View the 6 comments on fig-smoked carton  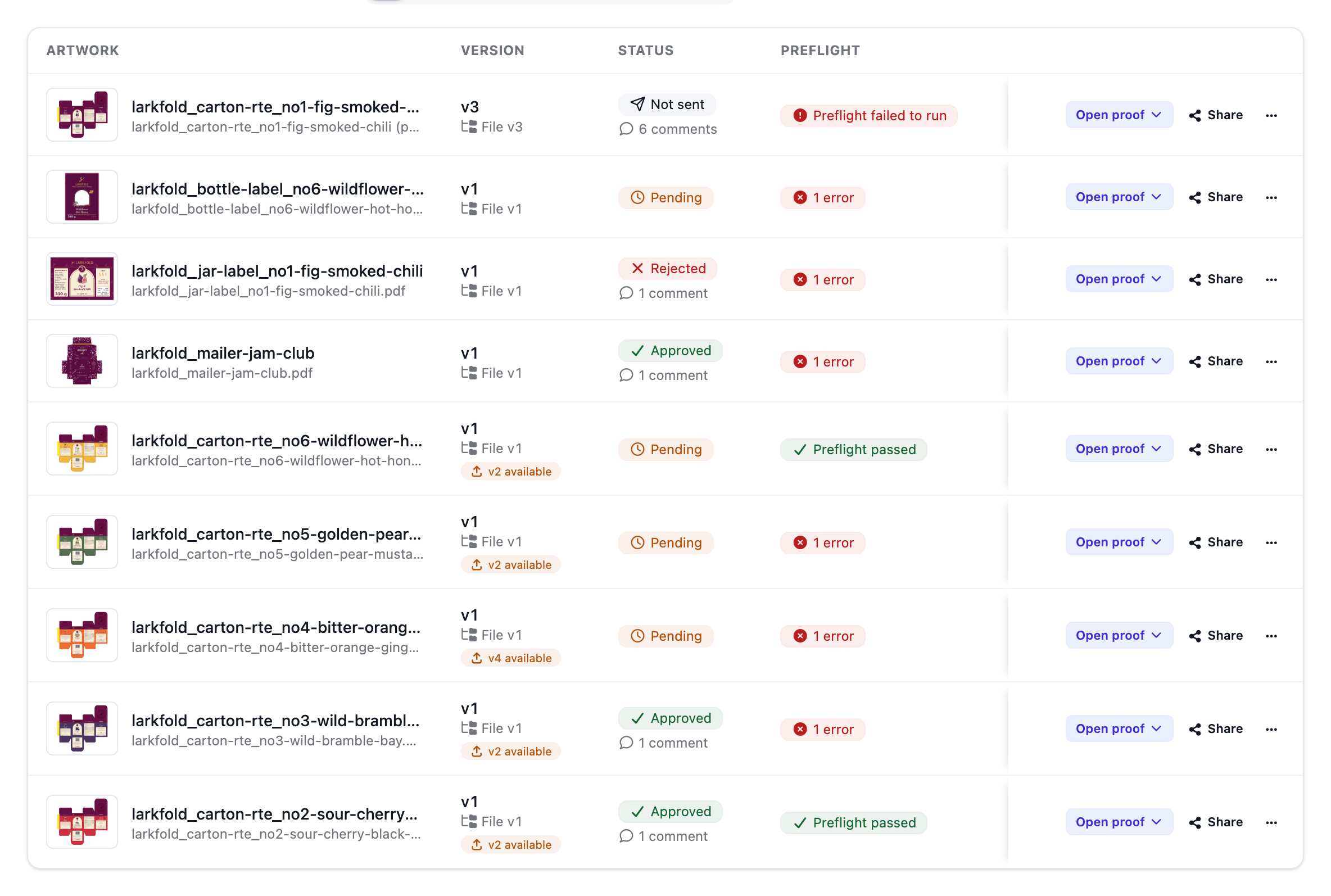667,129
